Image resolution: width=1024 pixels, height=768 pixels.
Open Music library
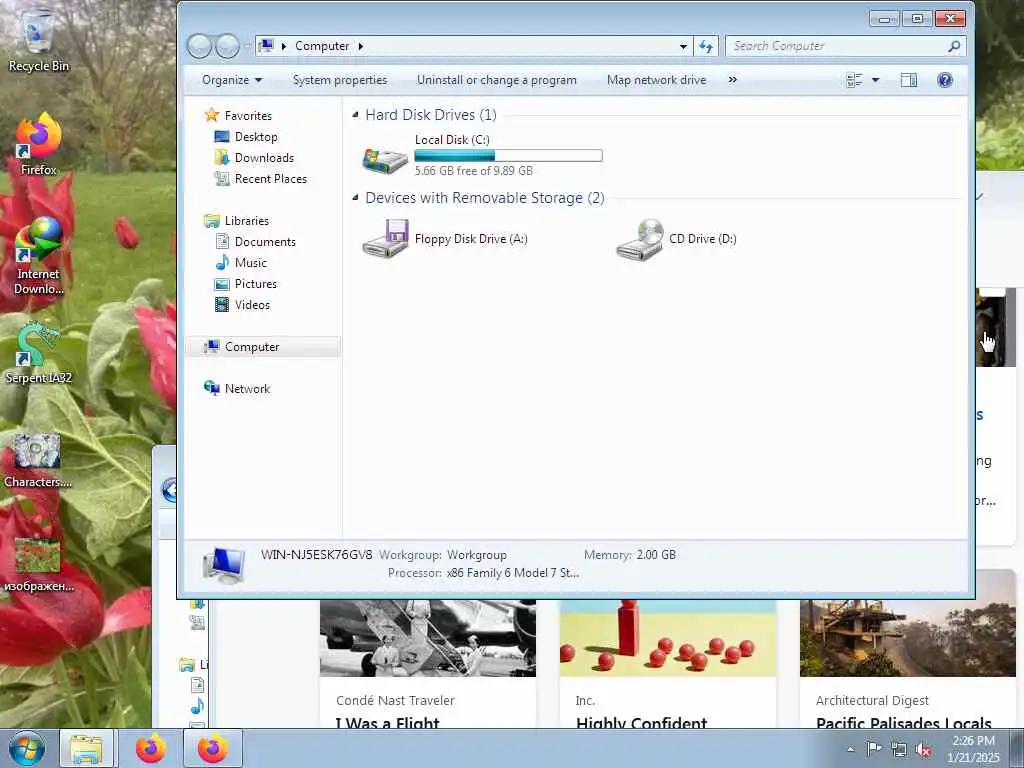251,263
